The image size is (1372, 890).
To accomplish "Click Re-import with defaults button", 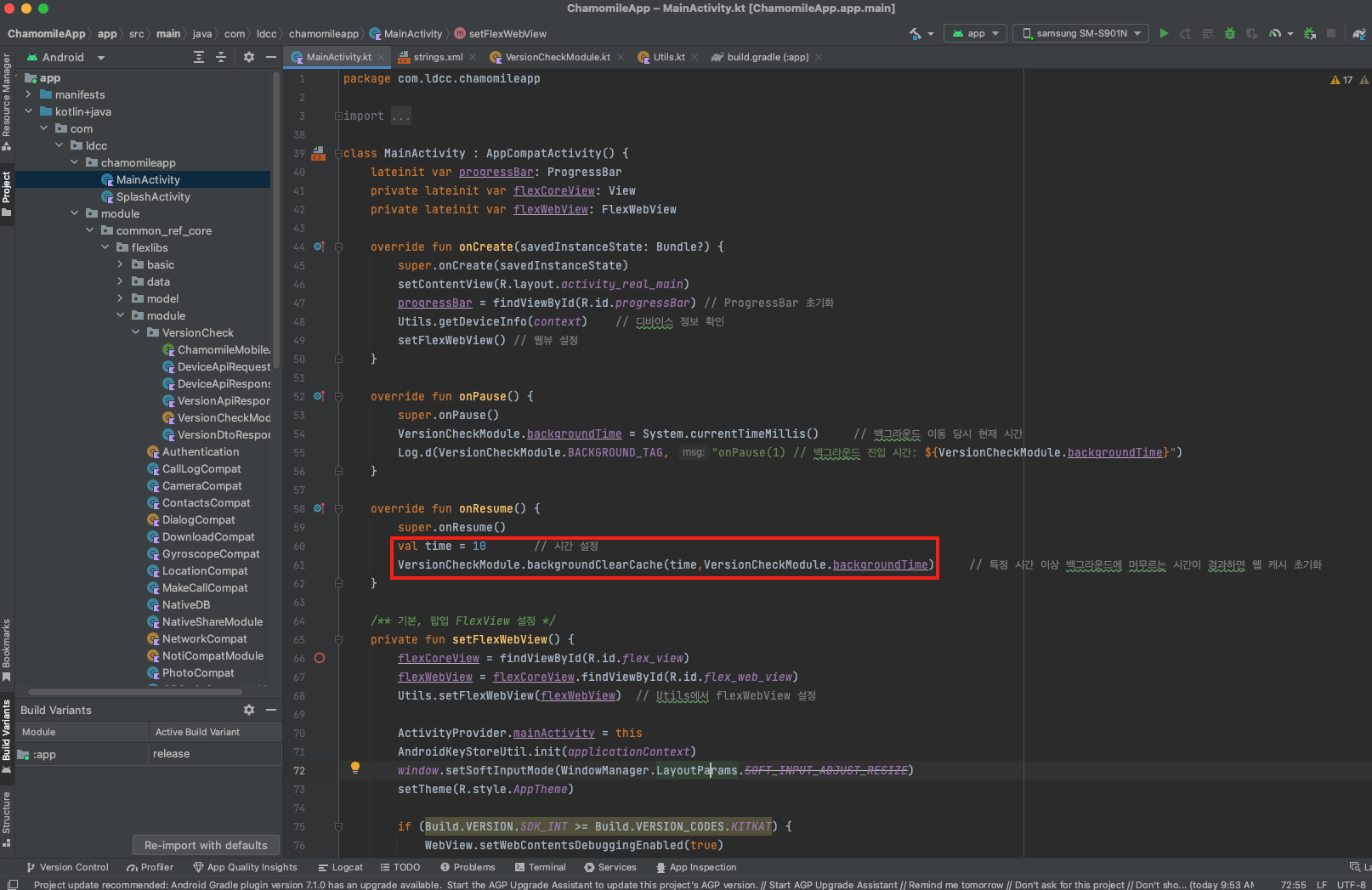I will (206, 845).
